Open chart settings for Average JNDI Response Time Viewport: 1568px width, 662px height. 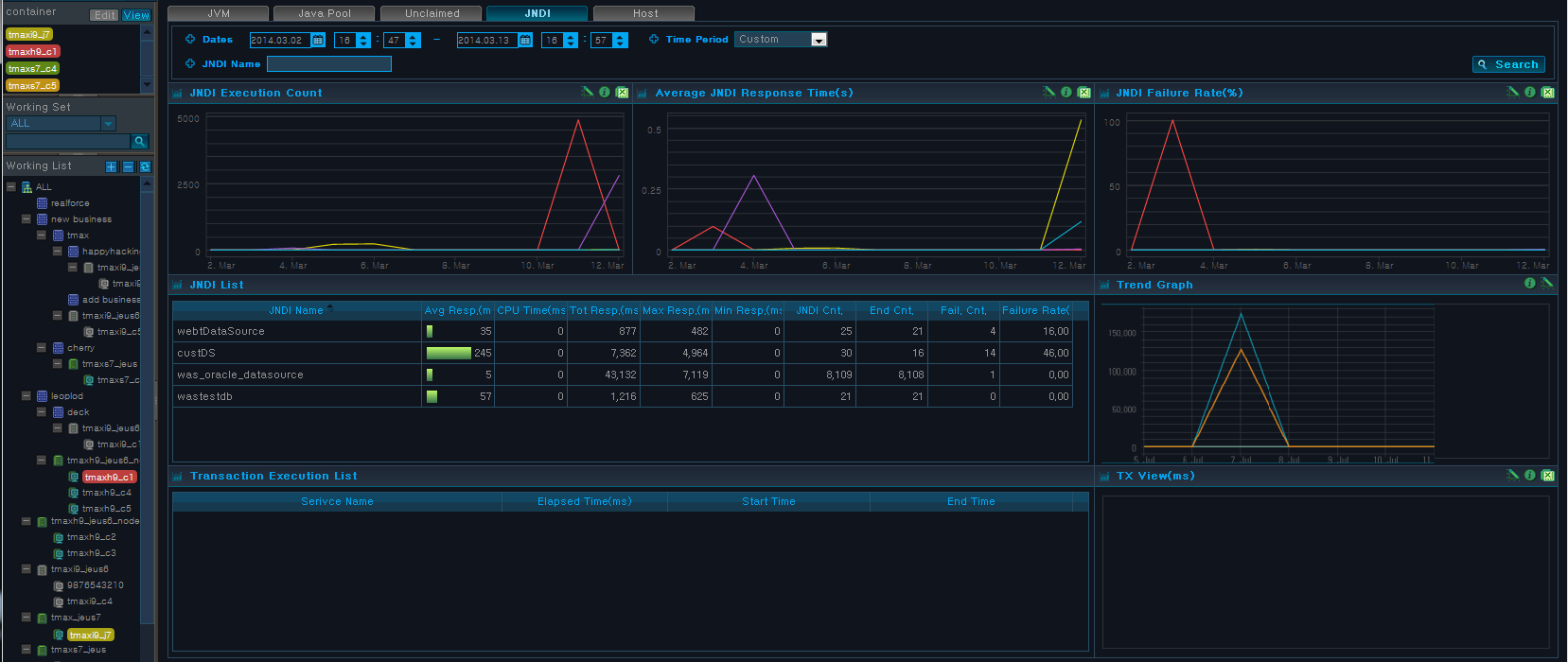click(x=1049, y=92)
